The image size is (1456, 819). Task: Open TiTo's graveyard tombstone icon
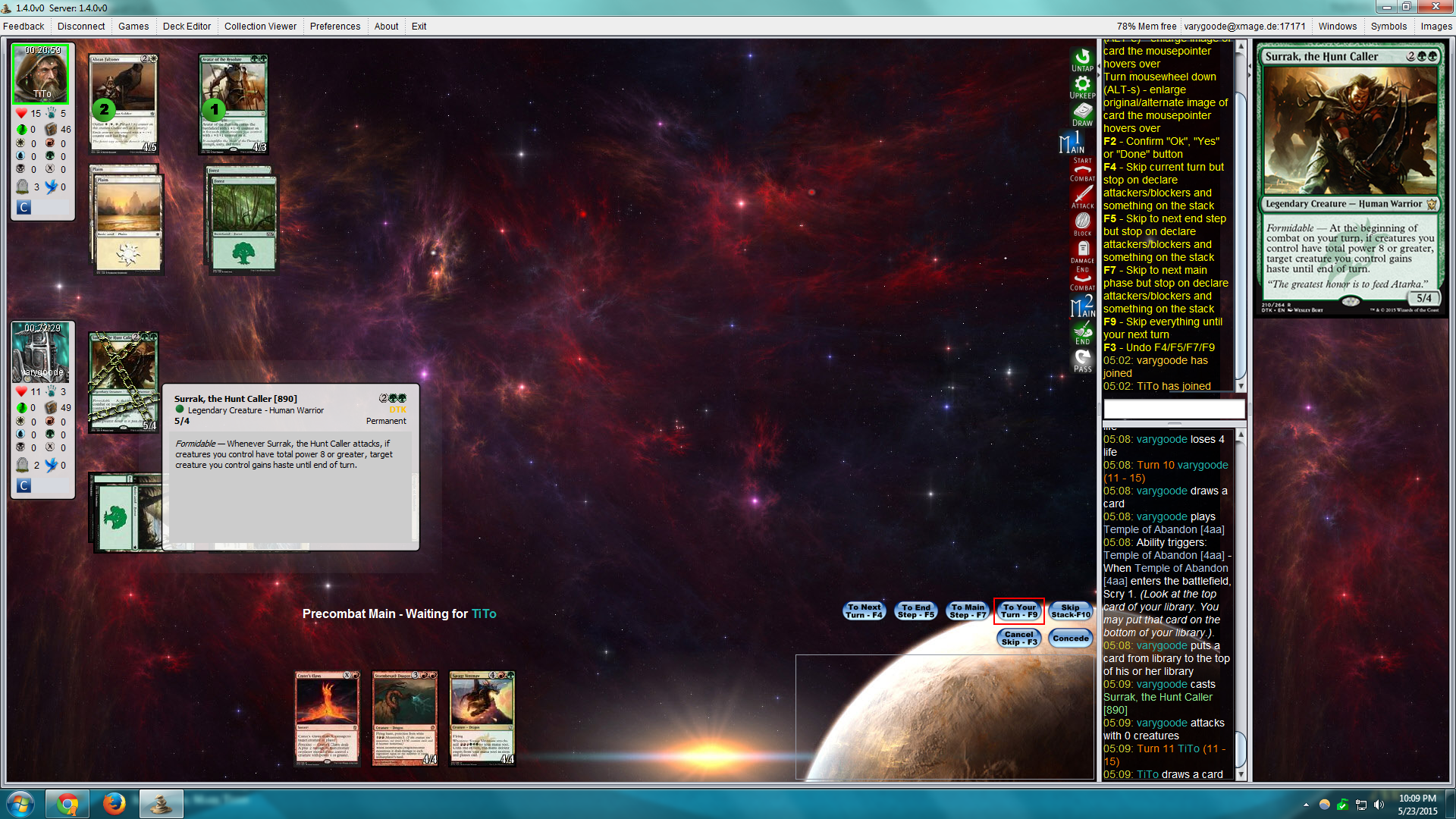click(23, 187)
